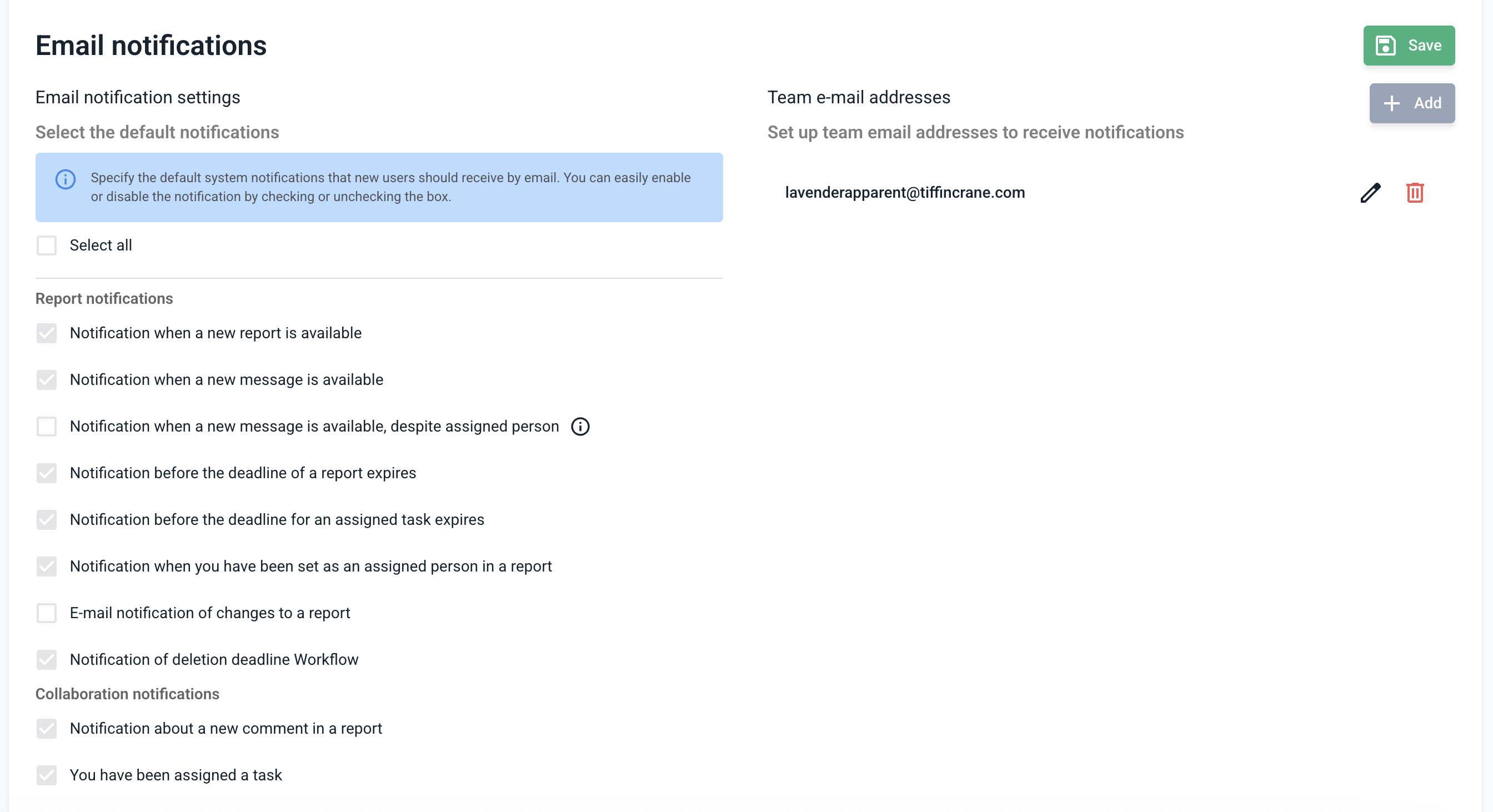The width and height of the screenshot is (1493, 812).
Task: Add a new team e-mail address
Action: (1412, 103)
